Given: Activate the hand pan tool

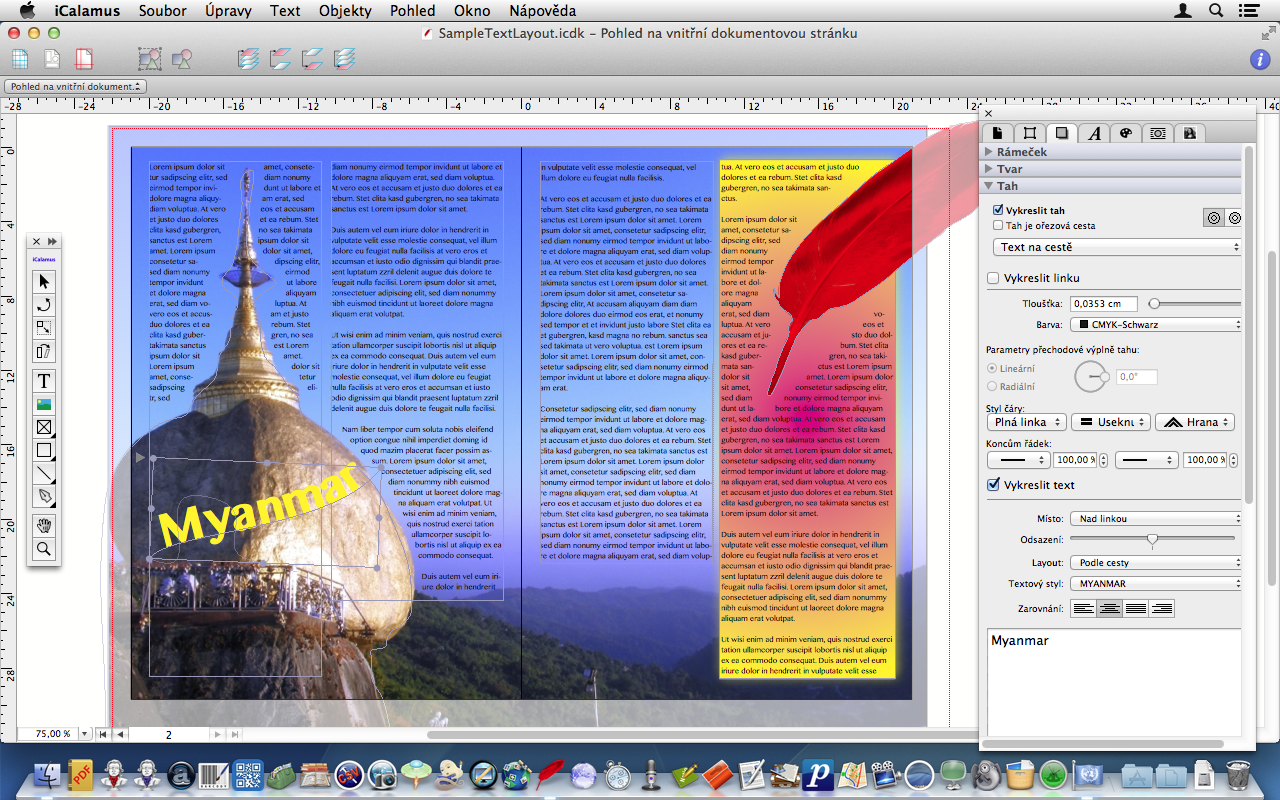Looking at the screenshot, I should [x=44, y=526].
